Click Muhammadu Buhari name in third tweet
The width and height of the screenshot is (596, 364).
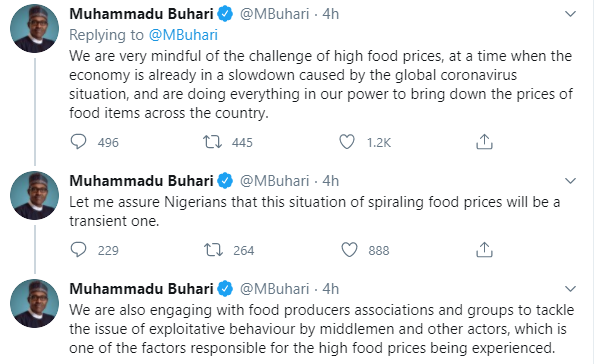point(141,289)
